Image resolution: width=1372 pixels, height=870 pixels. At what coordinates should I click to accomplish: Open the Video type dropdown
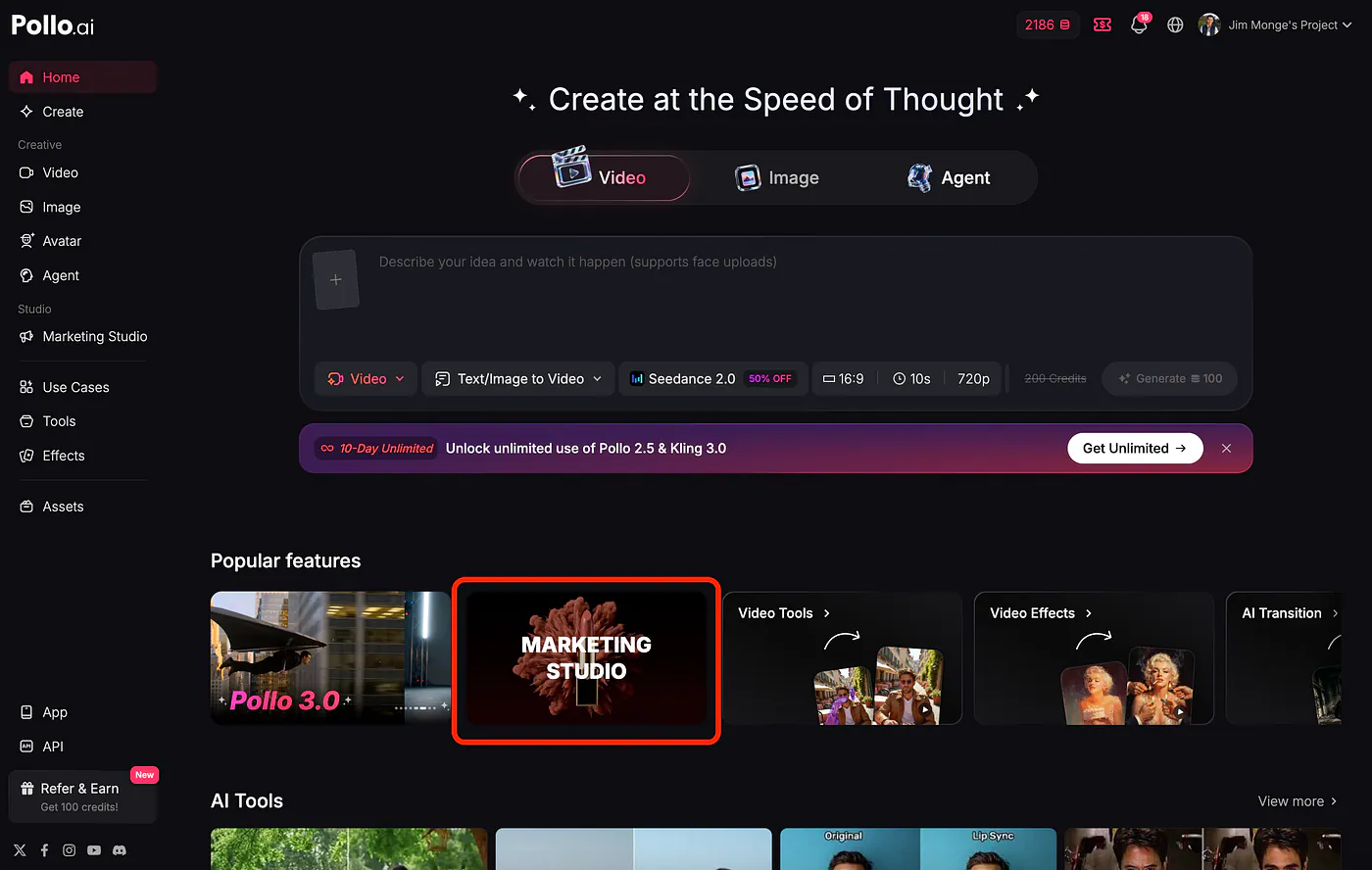(x=366, y=378)
